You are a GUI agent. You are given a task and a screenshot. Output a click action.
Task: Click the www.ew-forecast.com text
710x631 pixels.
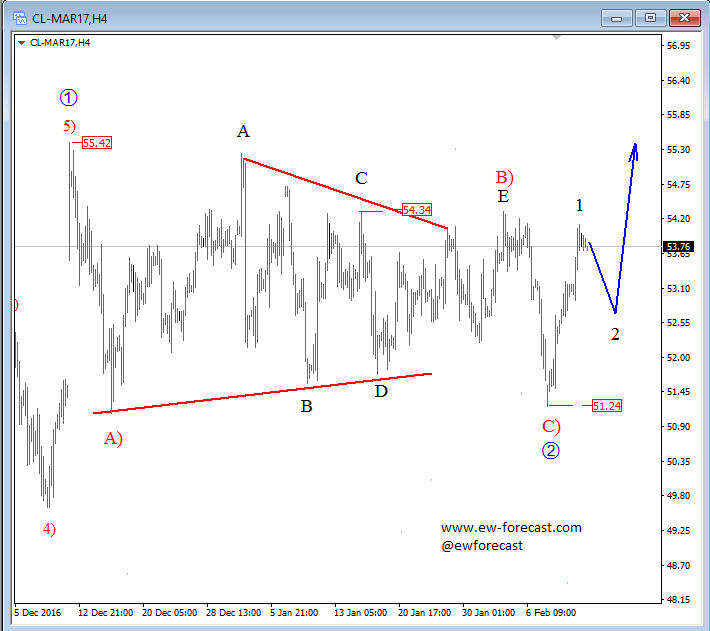511,528
